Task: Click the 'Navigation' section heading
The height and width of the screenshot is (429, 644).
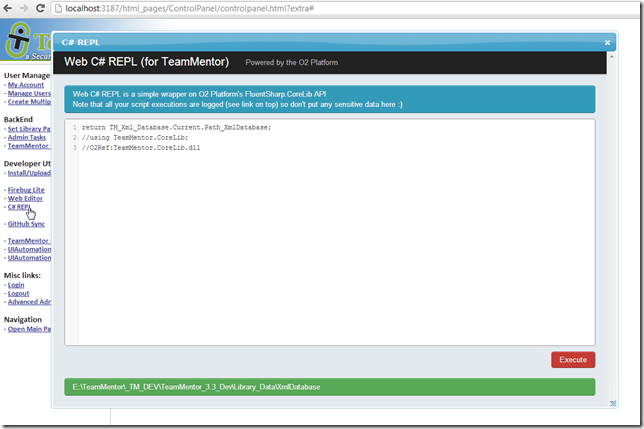Action: 23,319
